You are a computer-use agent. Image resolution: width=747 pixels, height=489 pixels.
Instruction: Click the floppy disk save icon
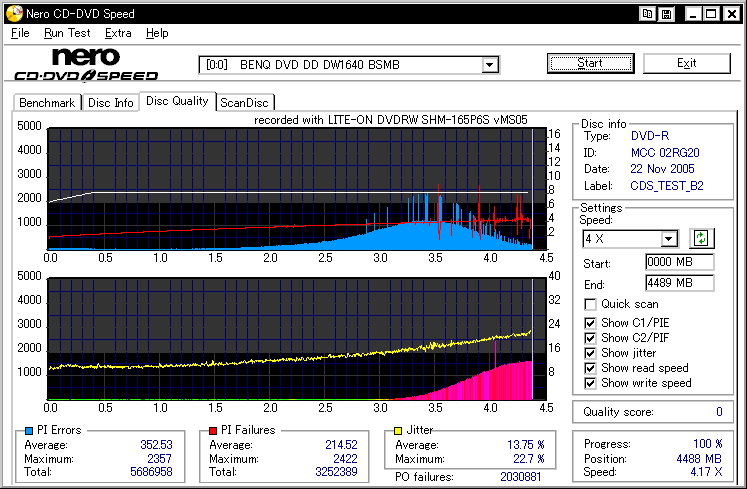667,14
